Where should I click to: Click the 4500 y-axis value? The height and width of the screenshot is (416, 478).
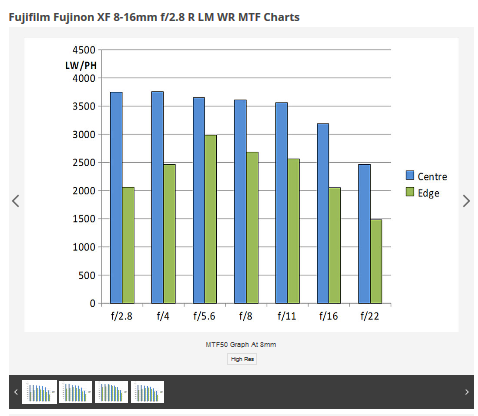point(84,50)
